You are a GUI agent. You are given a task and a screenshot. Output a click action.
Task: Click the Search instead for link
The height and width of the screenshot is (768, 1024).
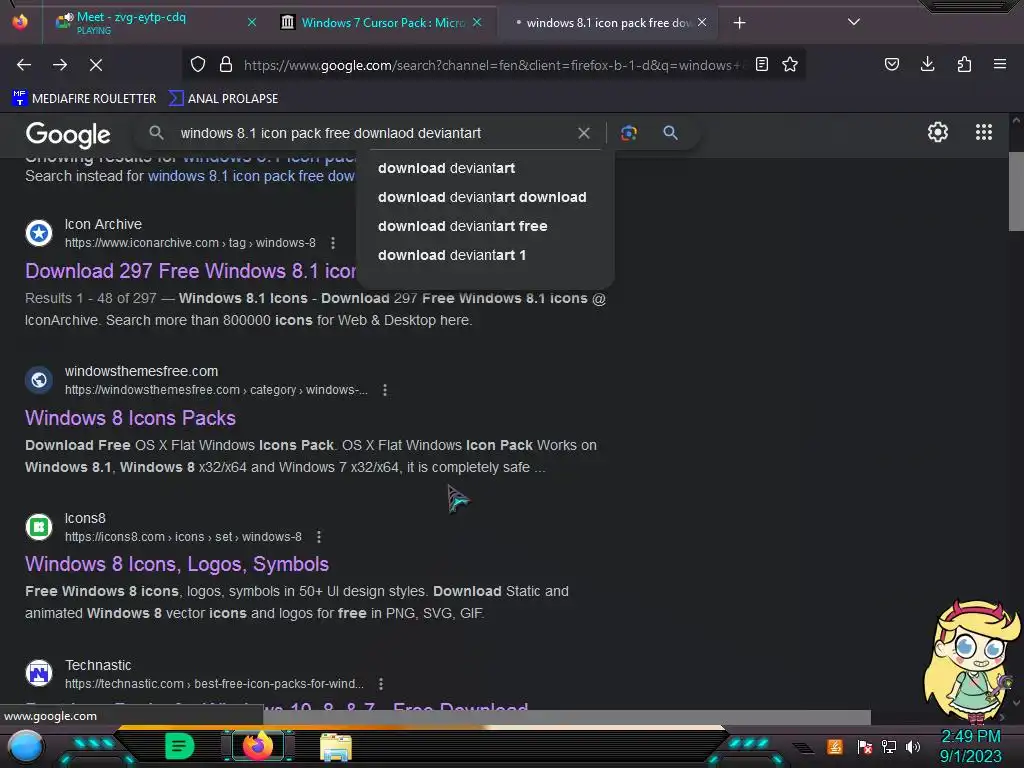pos(251,176)
